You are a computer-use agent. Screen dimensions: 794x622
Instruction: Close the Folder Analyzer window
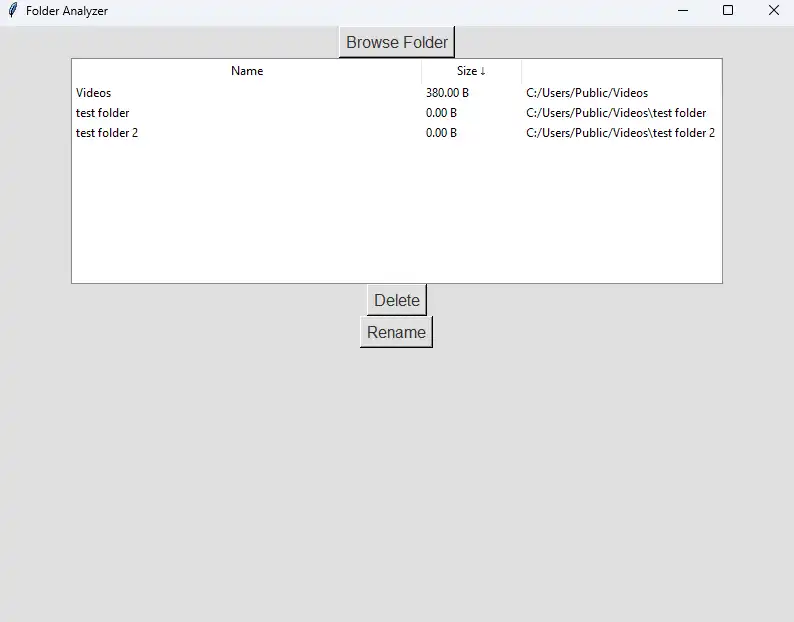[x=773, y=10]
